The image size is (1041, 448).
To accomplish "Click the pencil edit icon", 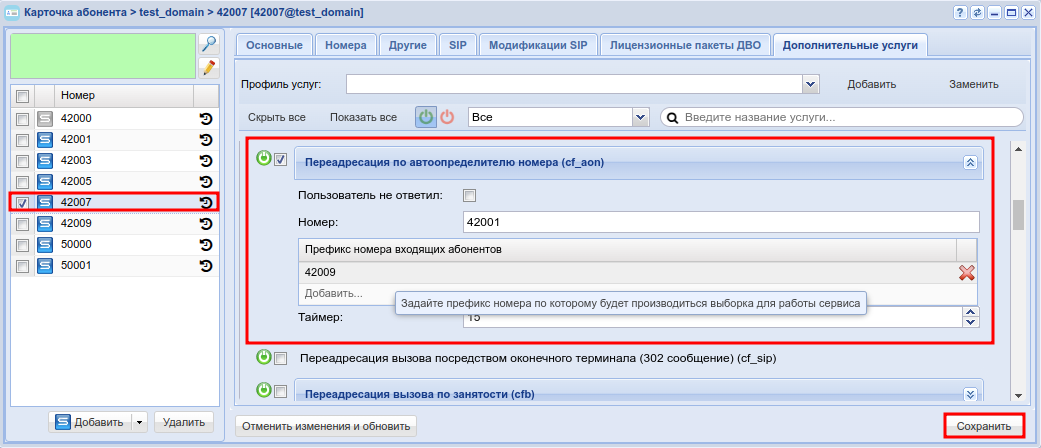I will [x=208, y=68].
